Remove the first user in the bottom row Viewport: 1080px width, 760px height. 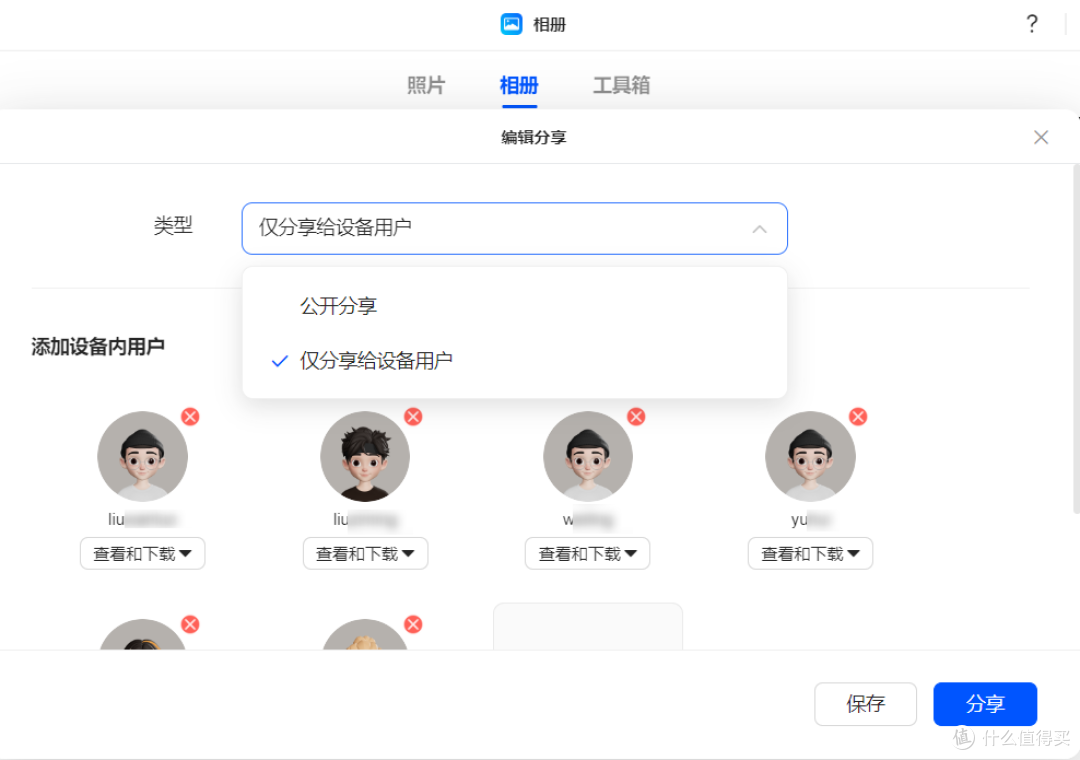(x=191, y=625)
